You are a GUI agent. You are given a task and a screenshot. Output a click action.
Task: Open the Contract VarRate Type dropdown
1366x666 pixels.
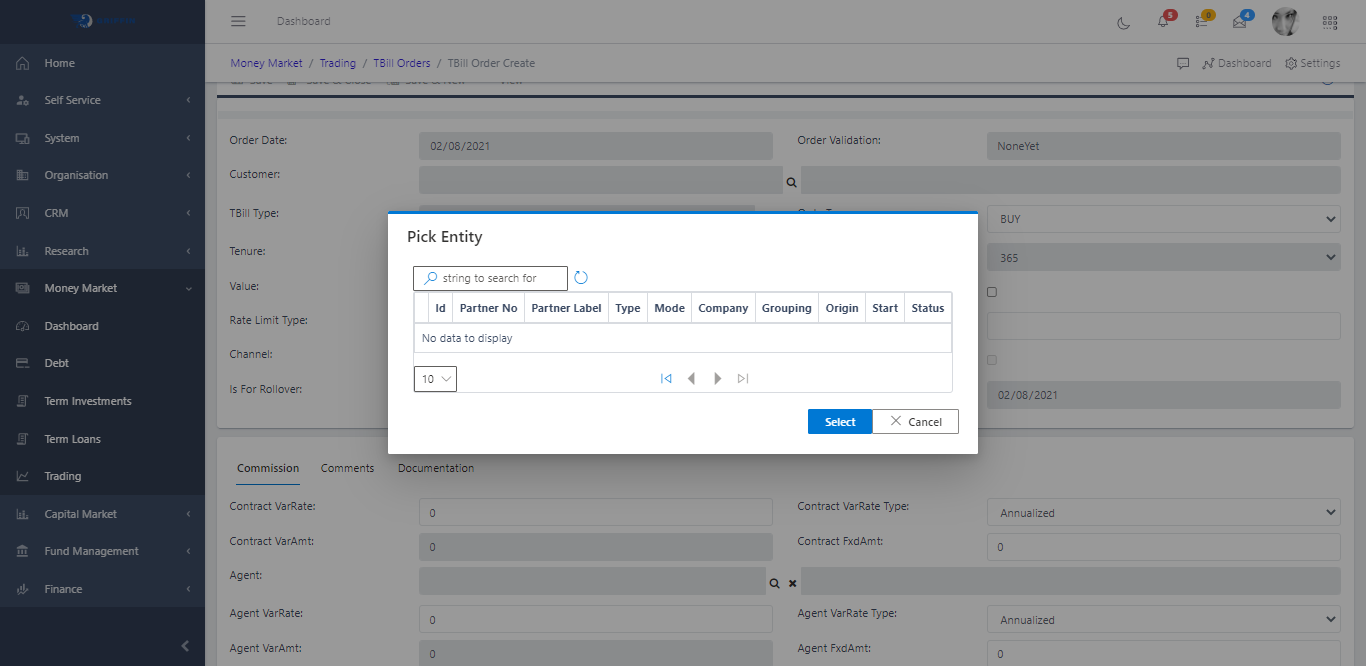point(1163,513)
